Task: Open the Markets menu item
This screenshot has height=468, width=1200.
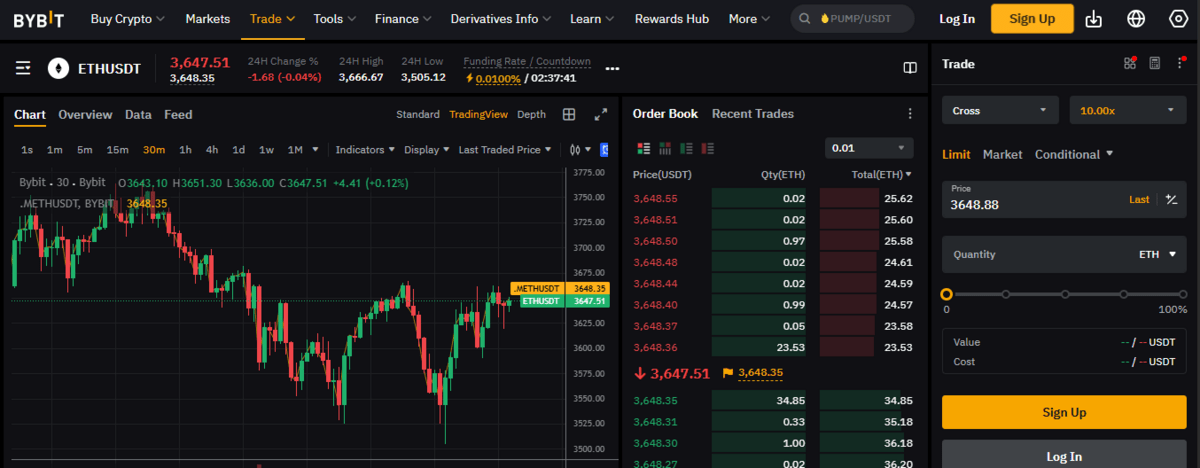Action: point(208,19)
